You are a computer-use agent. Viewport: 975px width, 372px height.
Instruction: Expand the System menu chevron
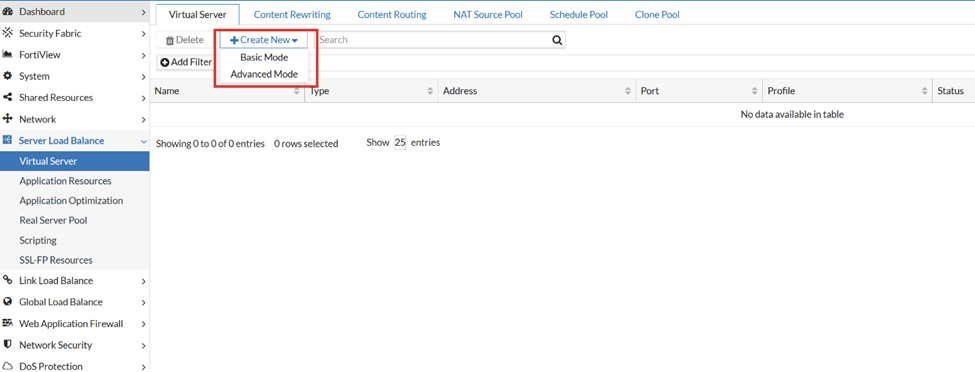click(x=143, y=77)
